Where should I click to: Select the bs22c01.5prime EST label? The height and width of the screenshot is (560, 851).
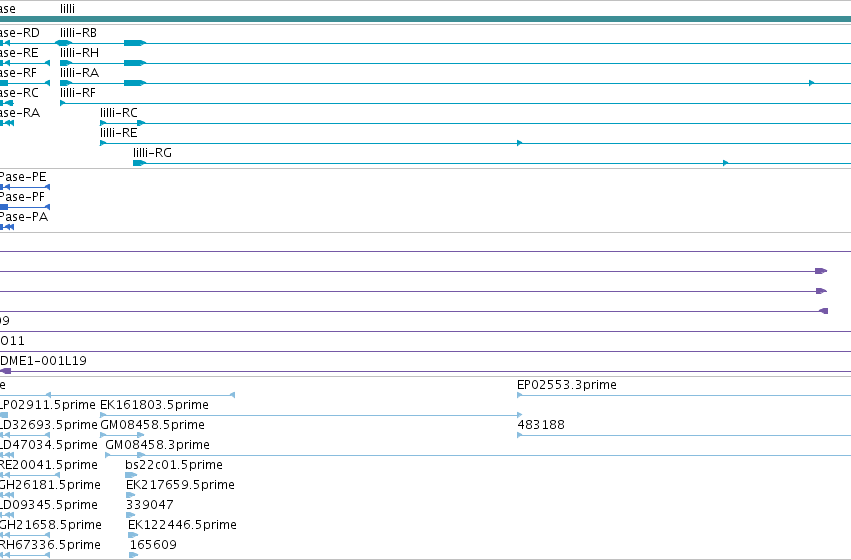174,465
